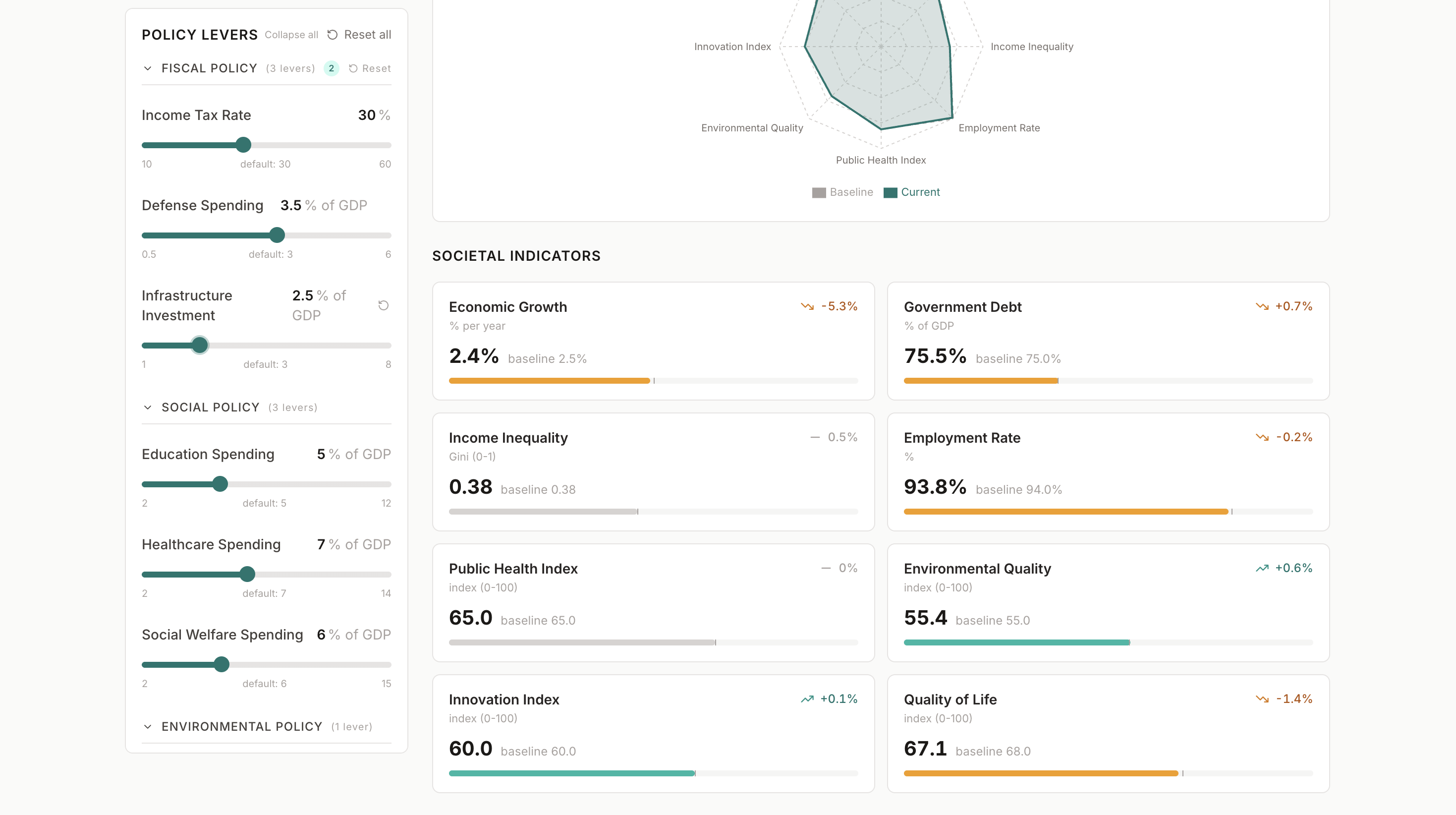Click the Public Health Index flat trend dash
The width and height of the screenshot is (1456, 815).
826,568
